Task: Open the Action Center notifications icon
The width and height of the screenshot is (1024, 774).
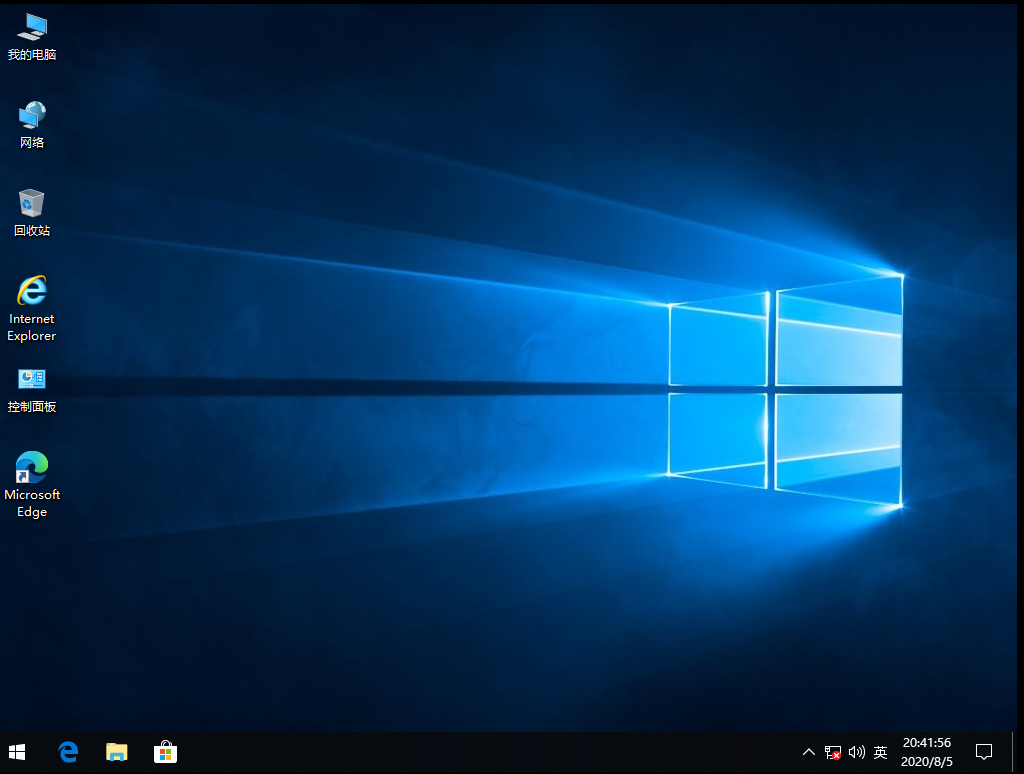Action: point(984,752)
